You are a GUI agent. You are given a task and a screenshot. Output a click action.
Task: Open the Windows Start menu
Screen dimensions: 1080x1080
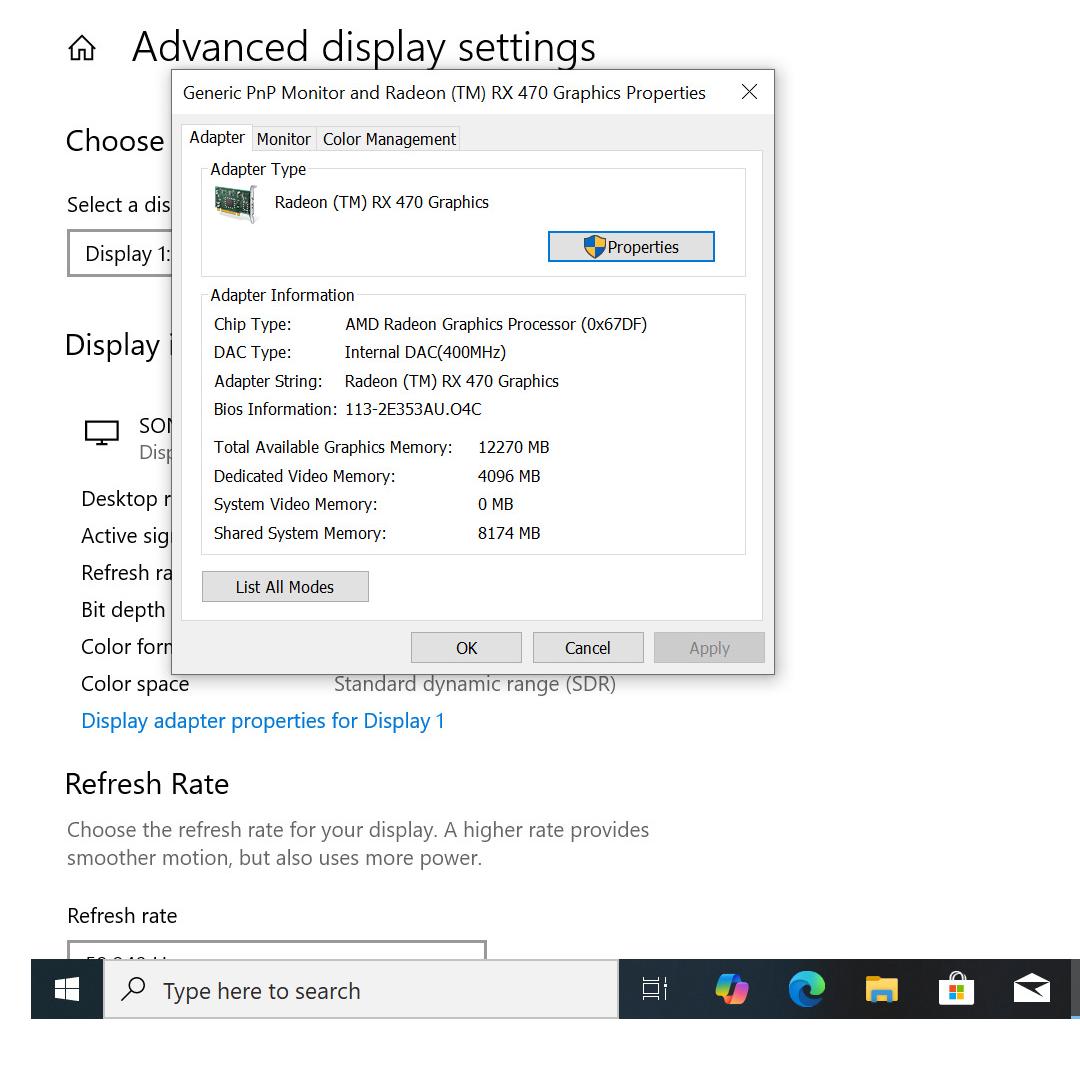click(x=67, y=990)
